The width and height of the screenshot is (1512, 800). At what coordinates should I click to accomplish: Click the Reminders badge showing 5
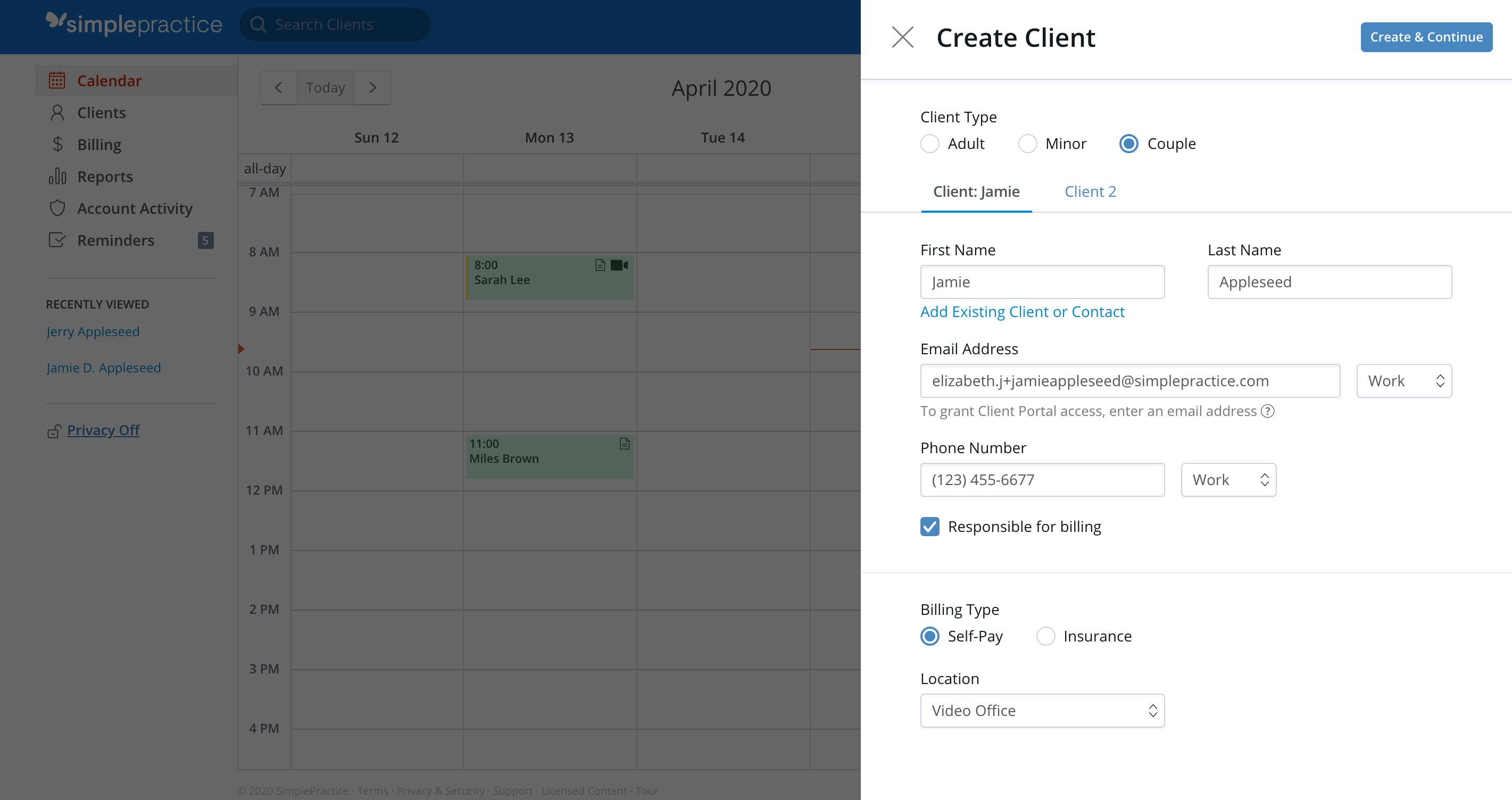205,240
